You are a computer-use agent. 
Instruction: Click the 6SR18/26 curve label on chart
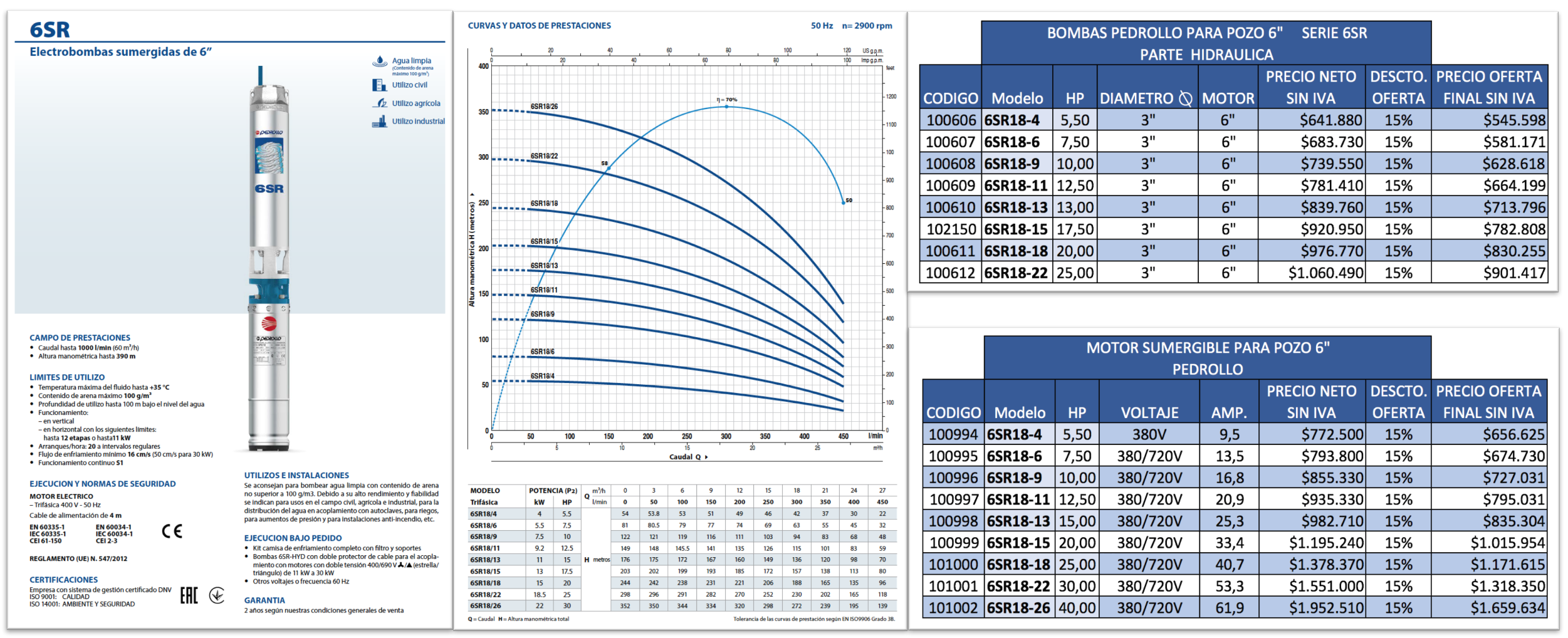coord(544,107)
